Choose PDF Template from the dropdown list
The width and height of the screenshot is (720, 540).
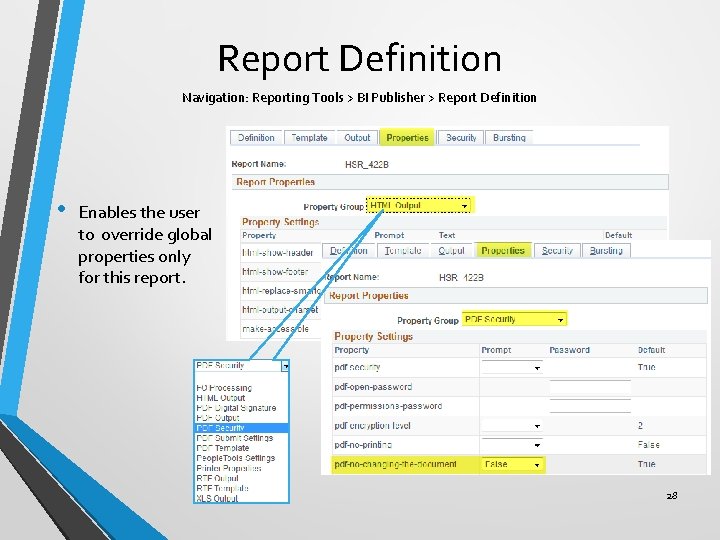pos(223,448)
